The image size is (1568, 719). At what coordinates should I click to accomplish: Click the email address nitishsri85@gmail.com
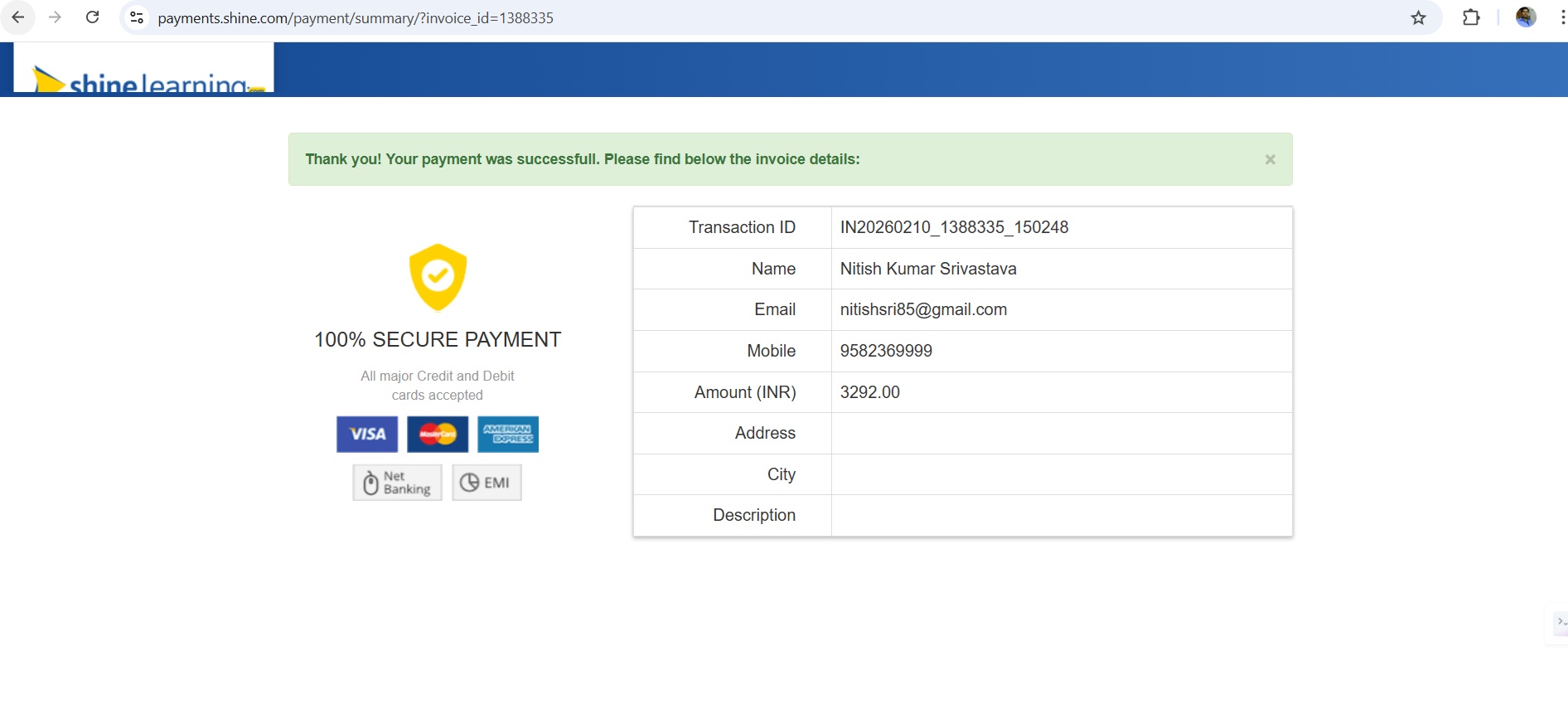click(923, 309)
